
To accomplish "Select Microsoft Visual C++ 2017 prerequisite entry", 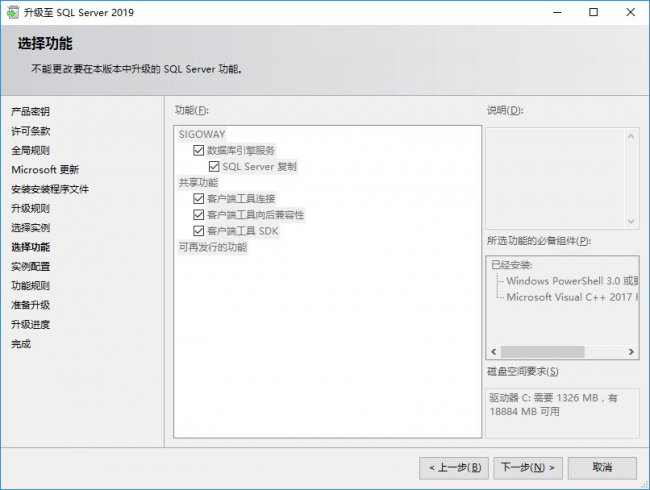I will point(572,297).
